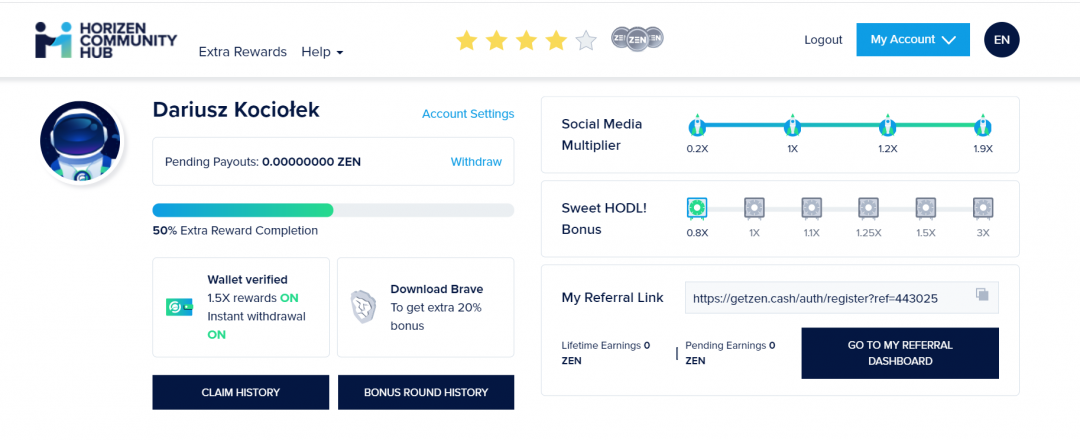Screen dimensions: 1080x440
Task: Open the Claim History page
Action: coord(240,392)
